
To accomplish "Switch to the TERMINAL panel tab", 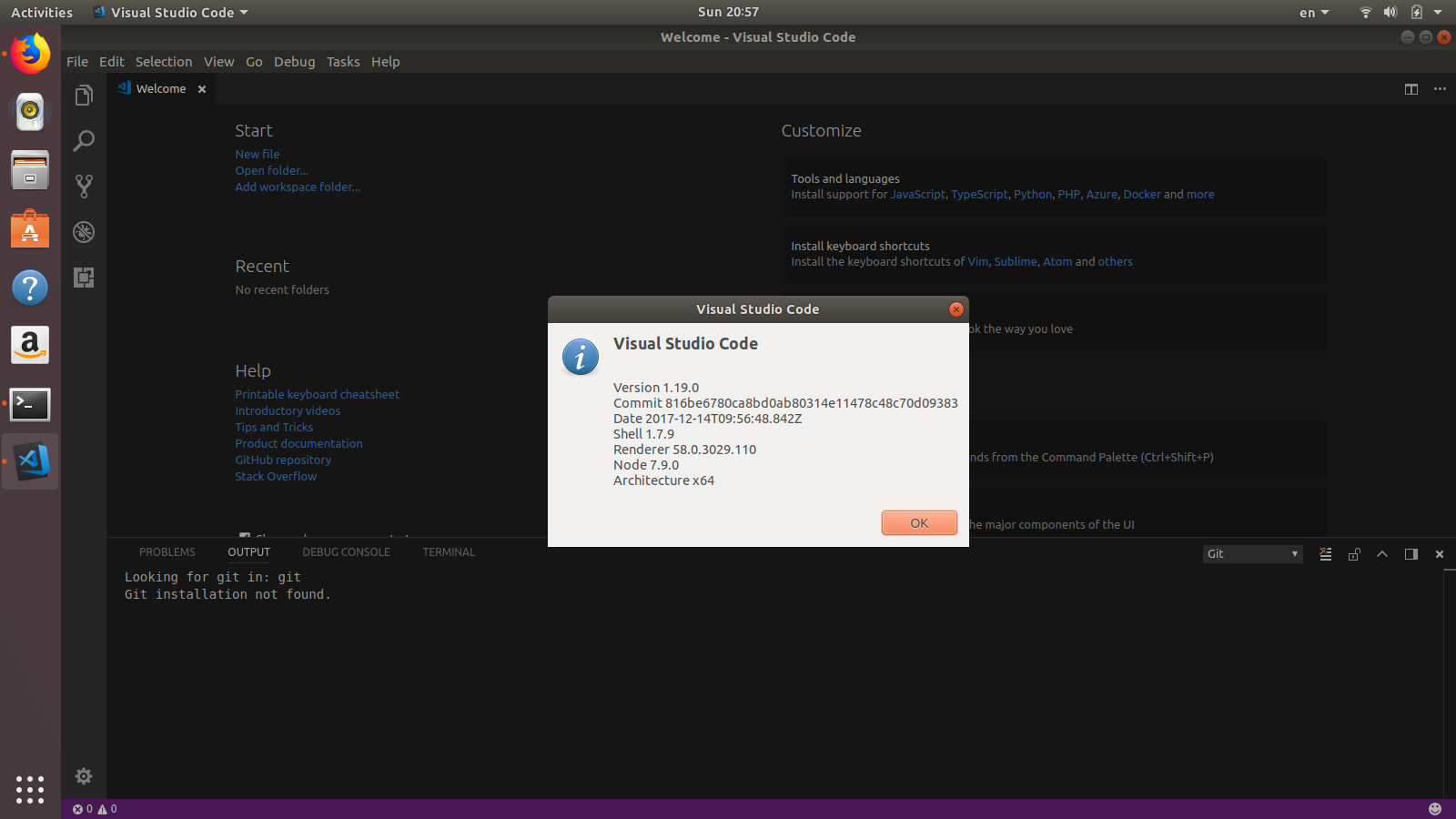I will click(449, 552).
